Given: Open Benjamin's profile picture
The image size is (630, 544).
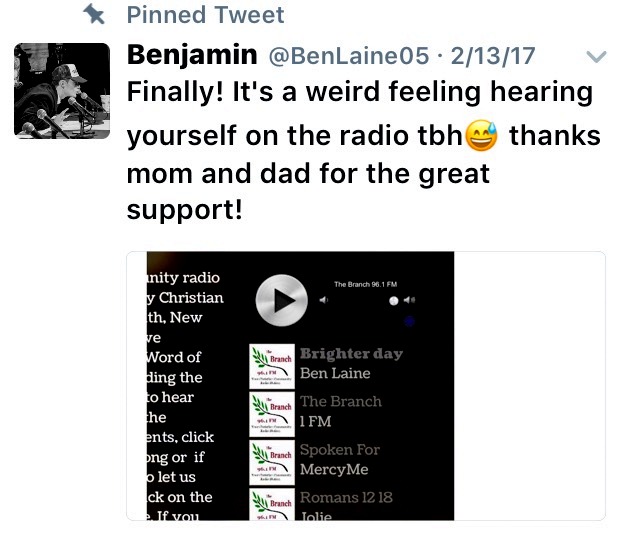Looking at the screenshot, I should (62, 91).
